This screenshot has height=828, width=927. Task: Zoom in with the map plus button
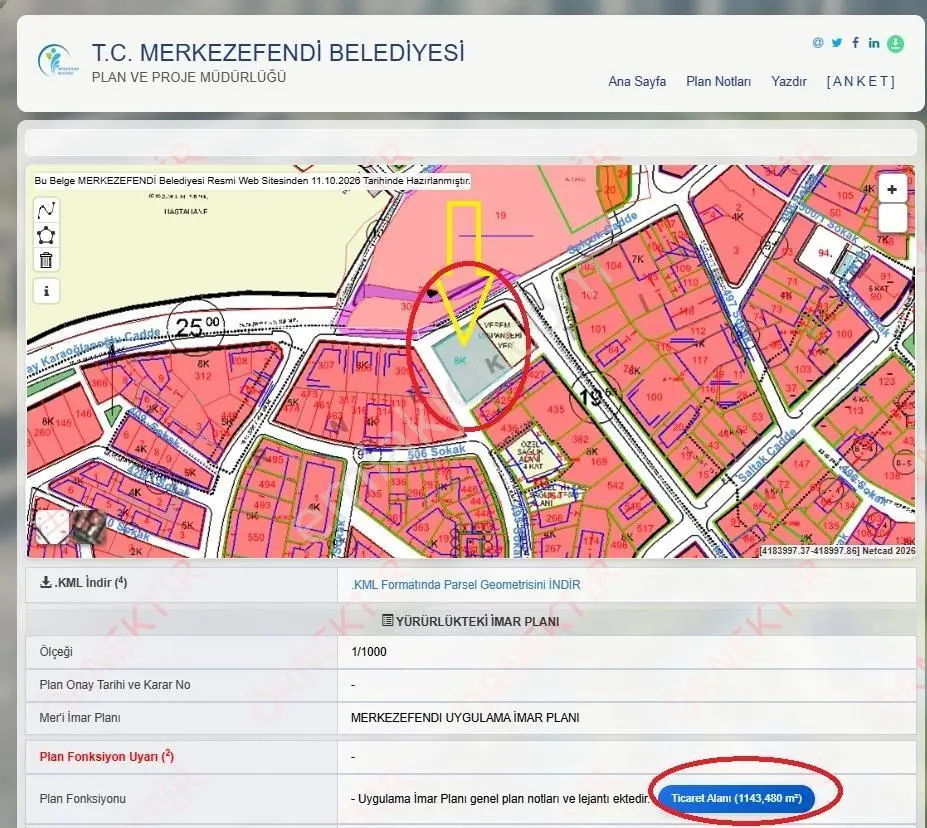pos(892,190)
